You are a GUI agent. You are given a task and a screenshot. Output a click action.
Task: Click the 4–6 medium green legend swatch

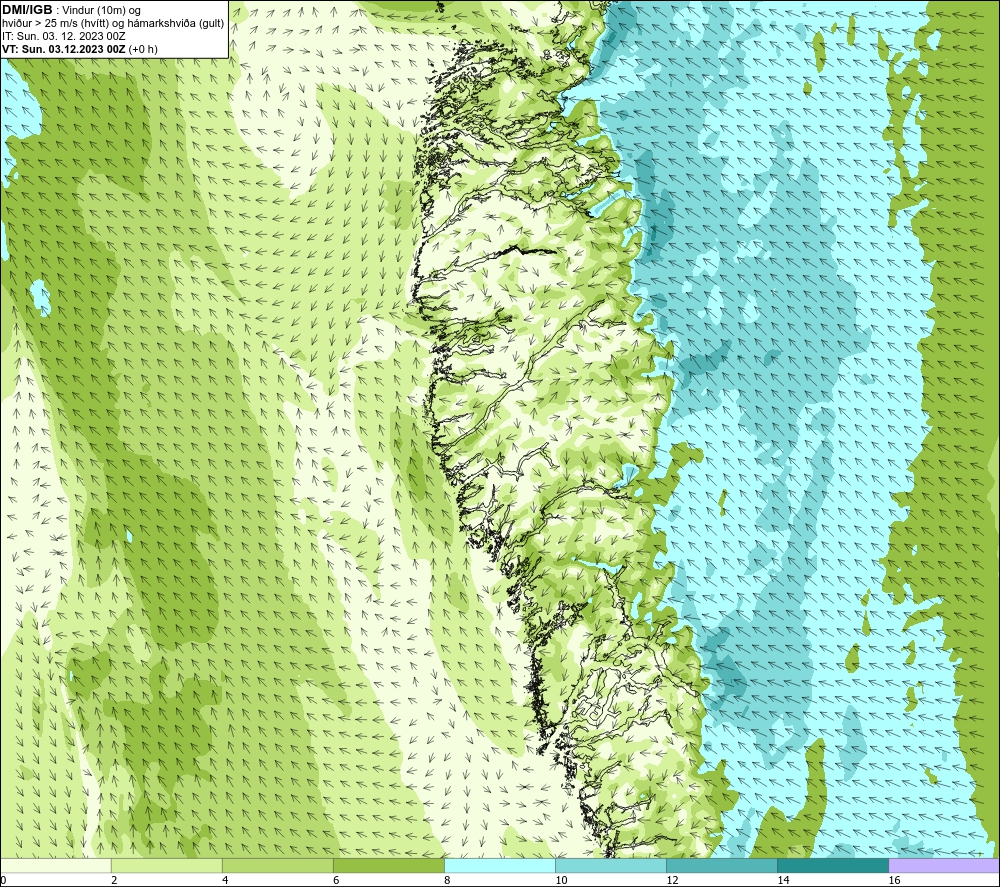click(x=277, y=866)
